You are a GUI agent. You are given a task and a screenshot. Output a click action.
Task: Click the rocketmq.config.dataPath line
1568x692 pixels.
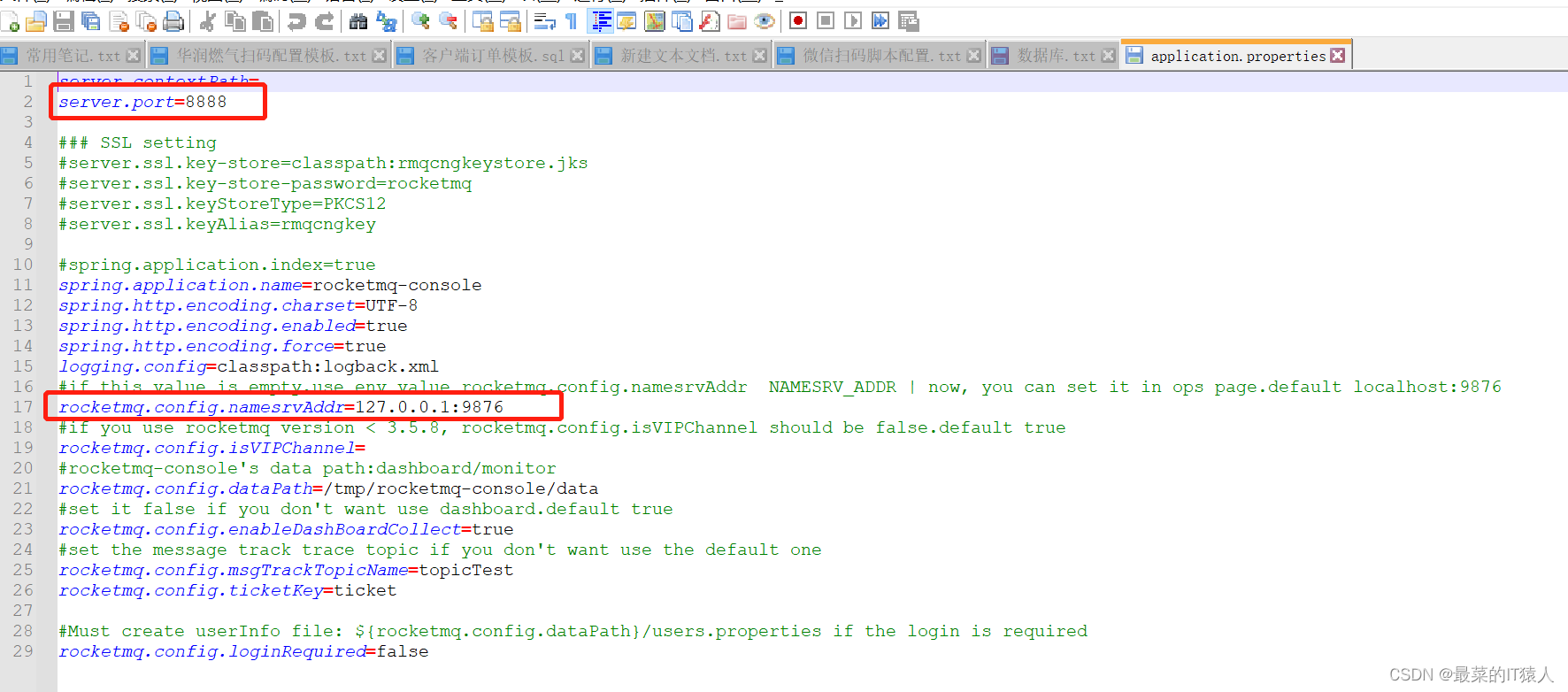pyautogui.click(x=328, y=488)
